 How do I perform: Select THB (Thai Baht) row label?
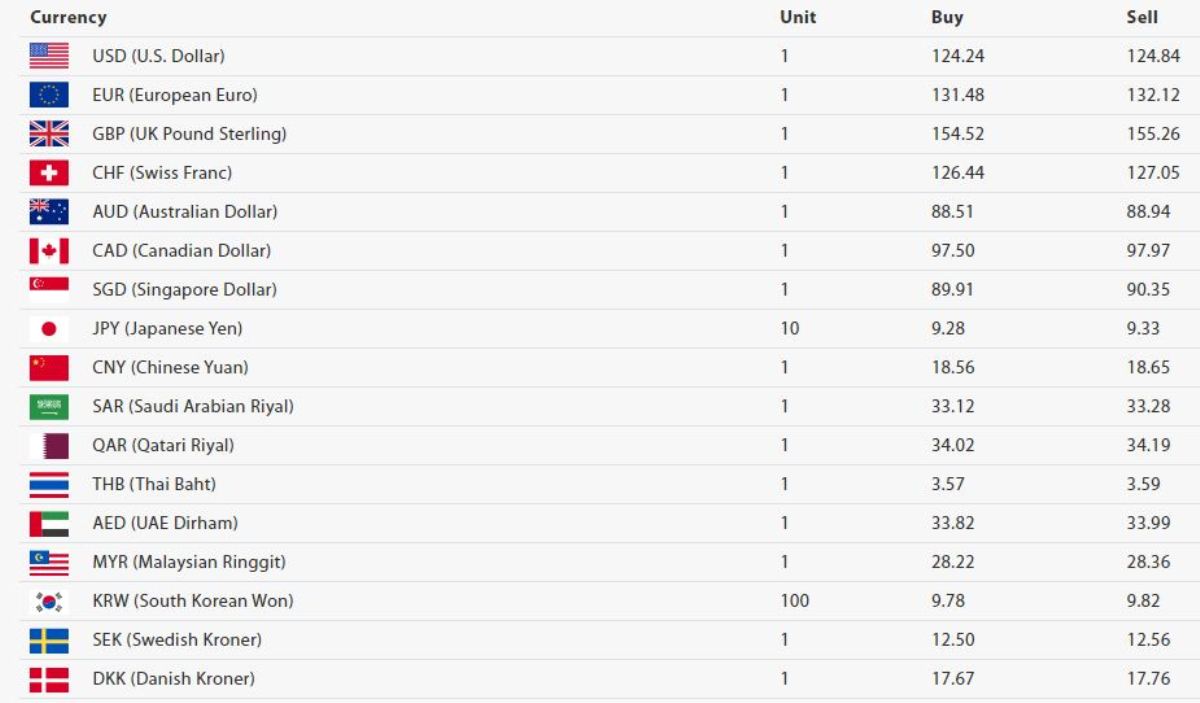point(154,484)
